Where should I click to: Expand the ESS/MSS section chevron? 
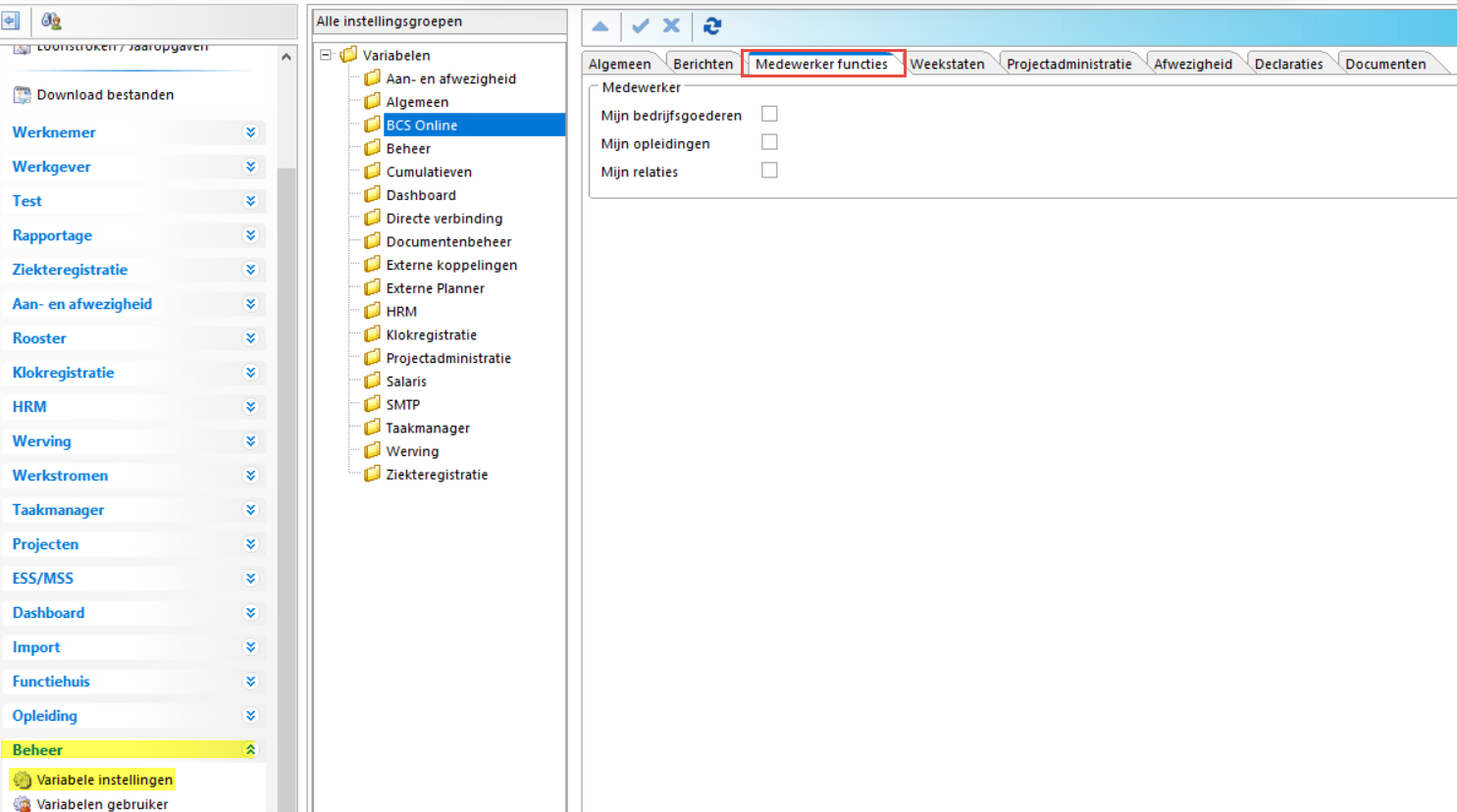pos(250,579)
